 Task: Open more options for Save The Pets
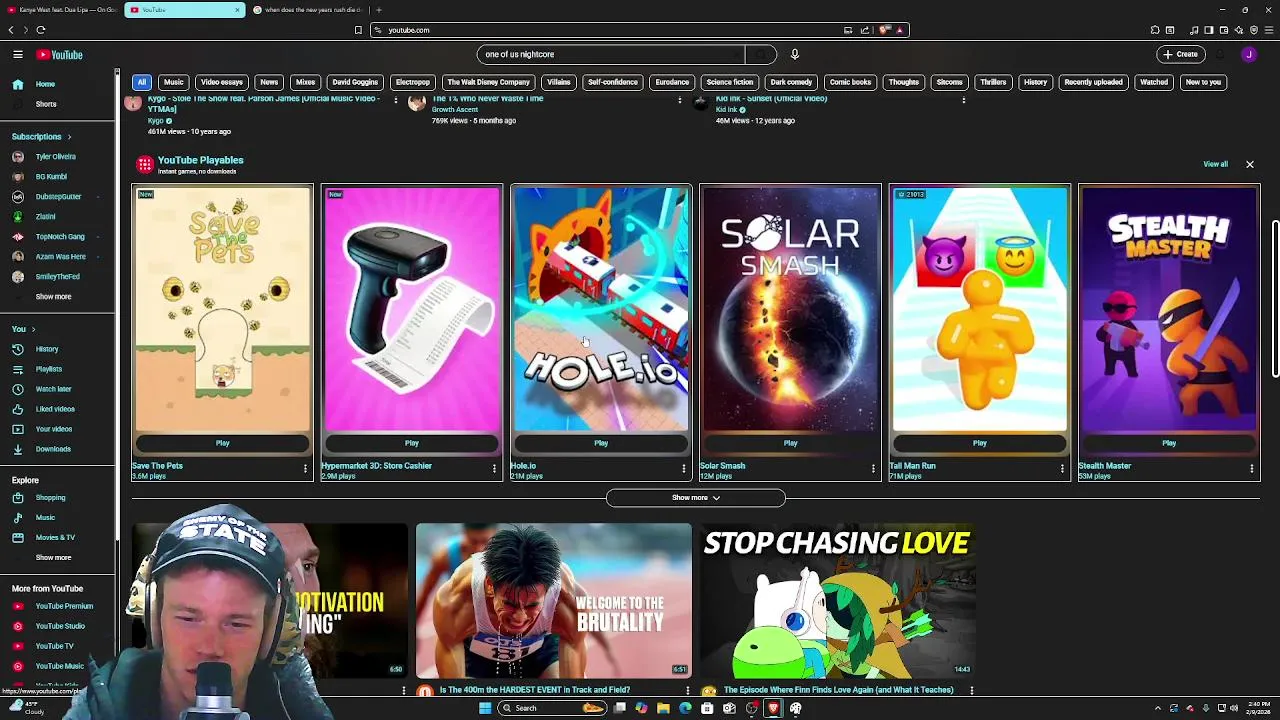point(305,468)
